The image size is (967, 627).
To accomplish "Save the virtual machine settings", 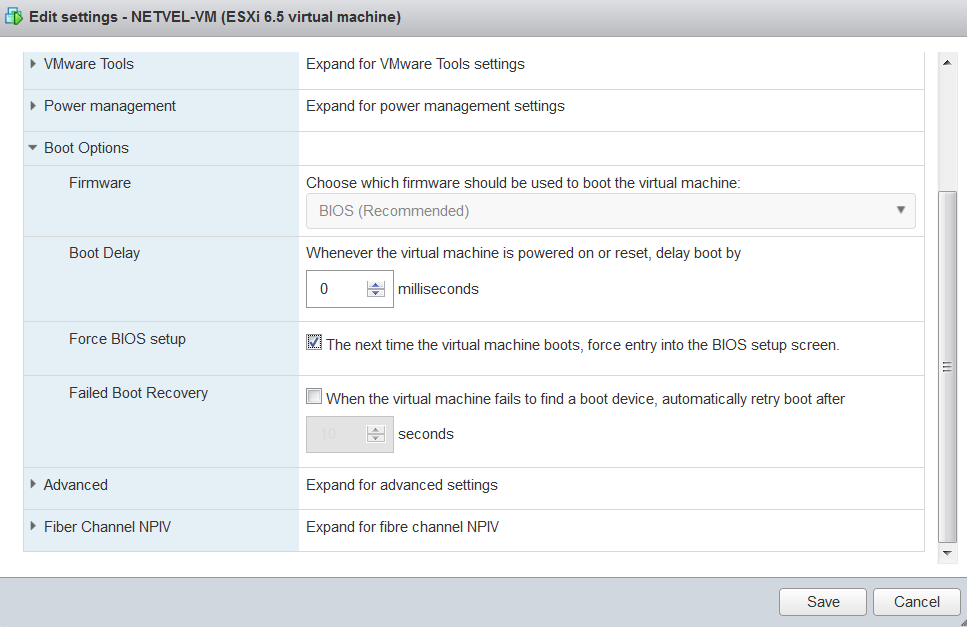I will 823,602.
